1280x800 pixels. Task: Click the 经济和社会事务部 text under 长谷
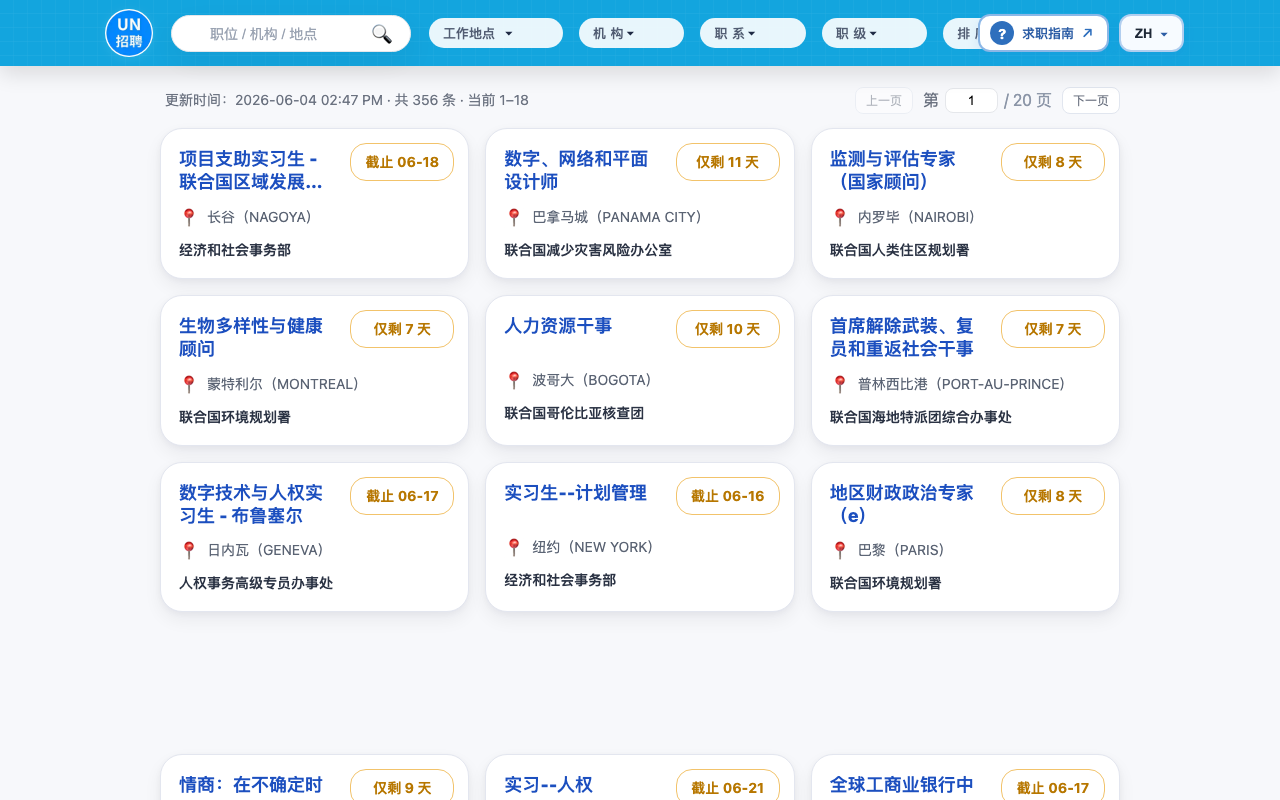point(235,250)
